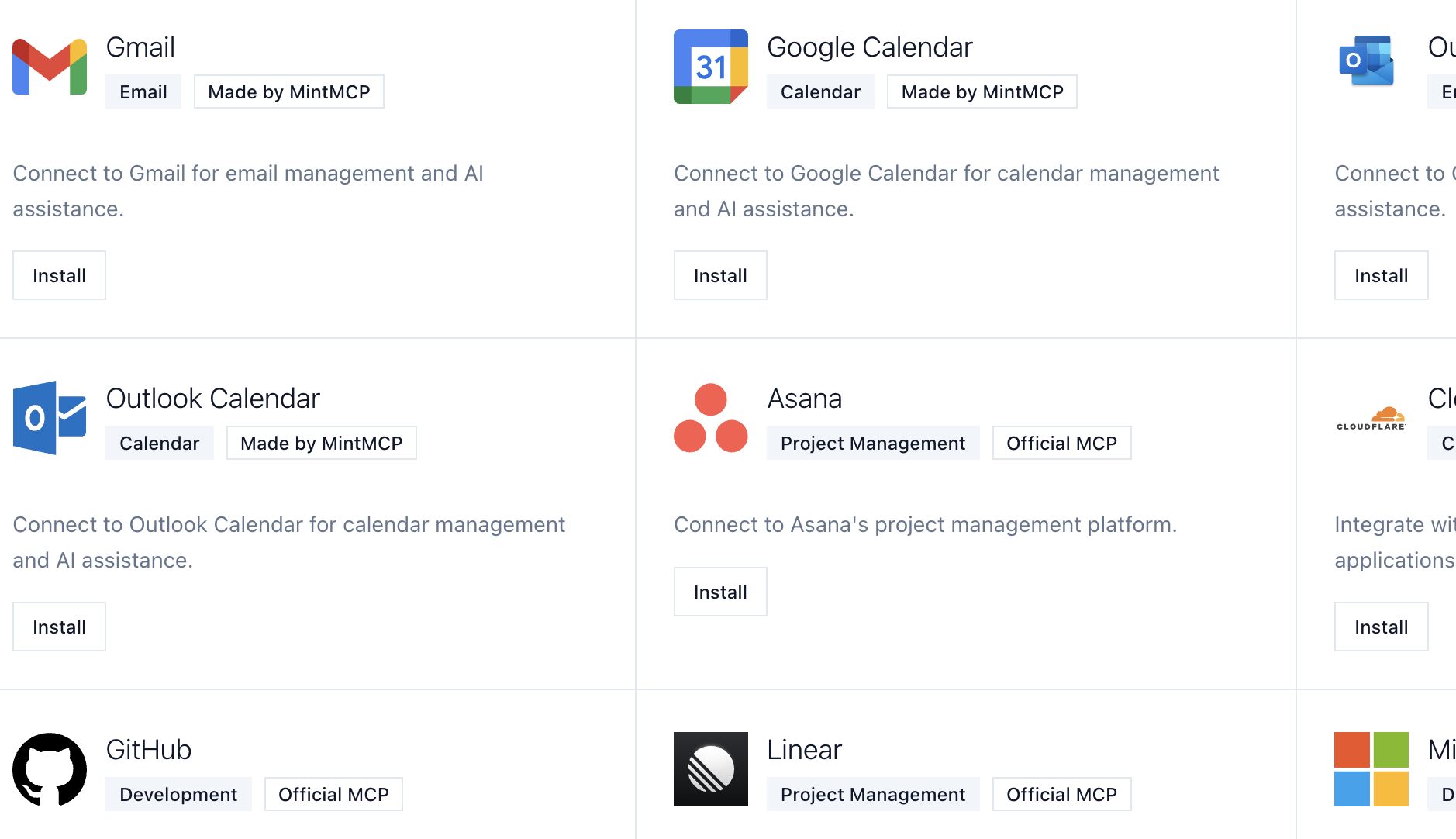
Task: Select Development tag under GitHub
Action: pyautogui.click(x=178, y=794)
